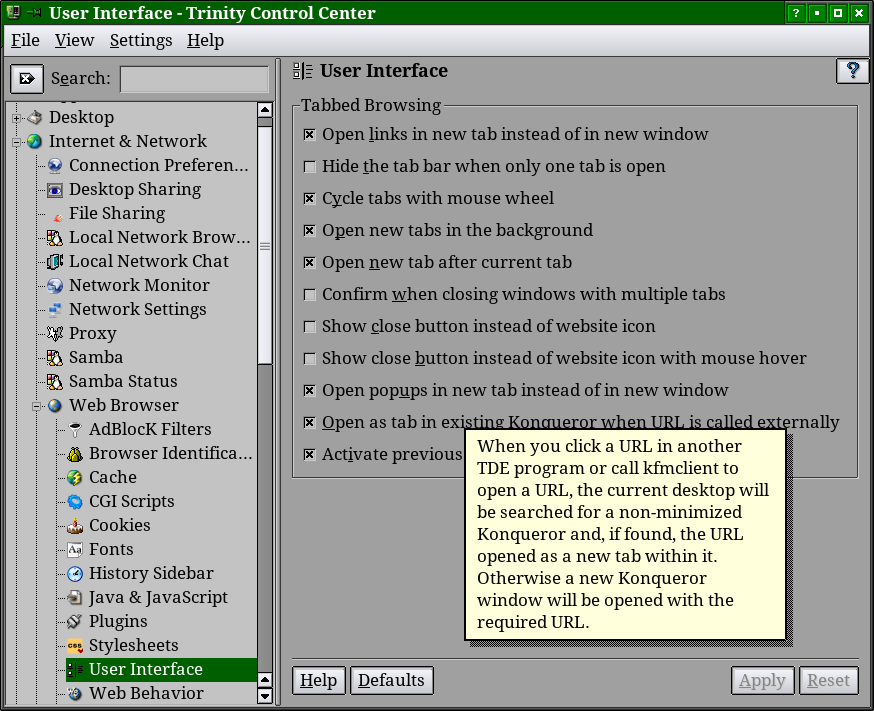The width and height of the screenshot is (874, 711).
Task: Open the Help menu
Action: coord(205,40)
